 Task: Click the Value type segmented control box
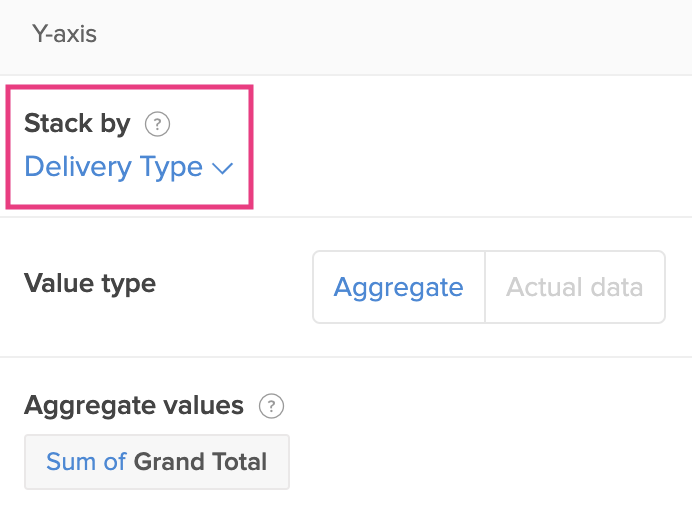coord(489,287)
